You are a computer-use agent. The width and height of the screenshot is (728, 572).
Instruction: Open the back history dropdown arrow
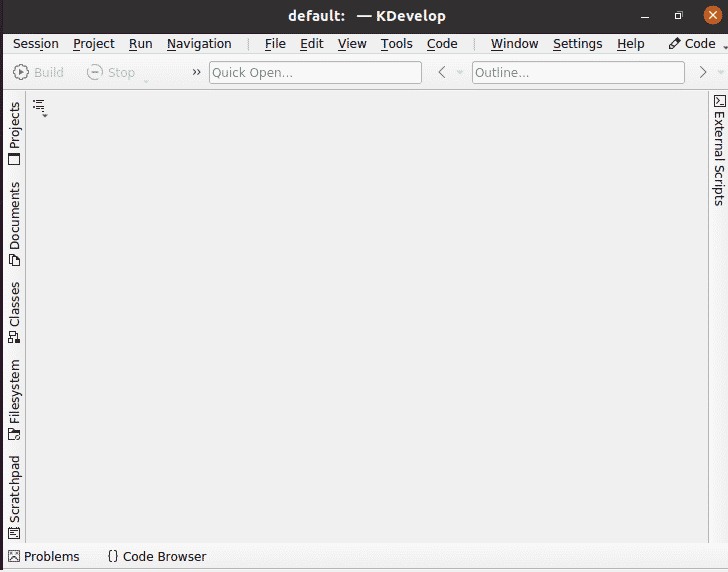[460, 72]
